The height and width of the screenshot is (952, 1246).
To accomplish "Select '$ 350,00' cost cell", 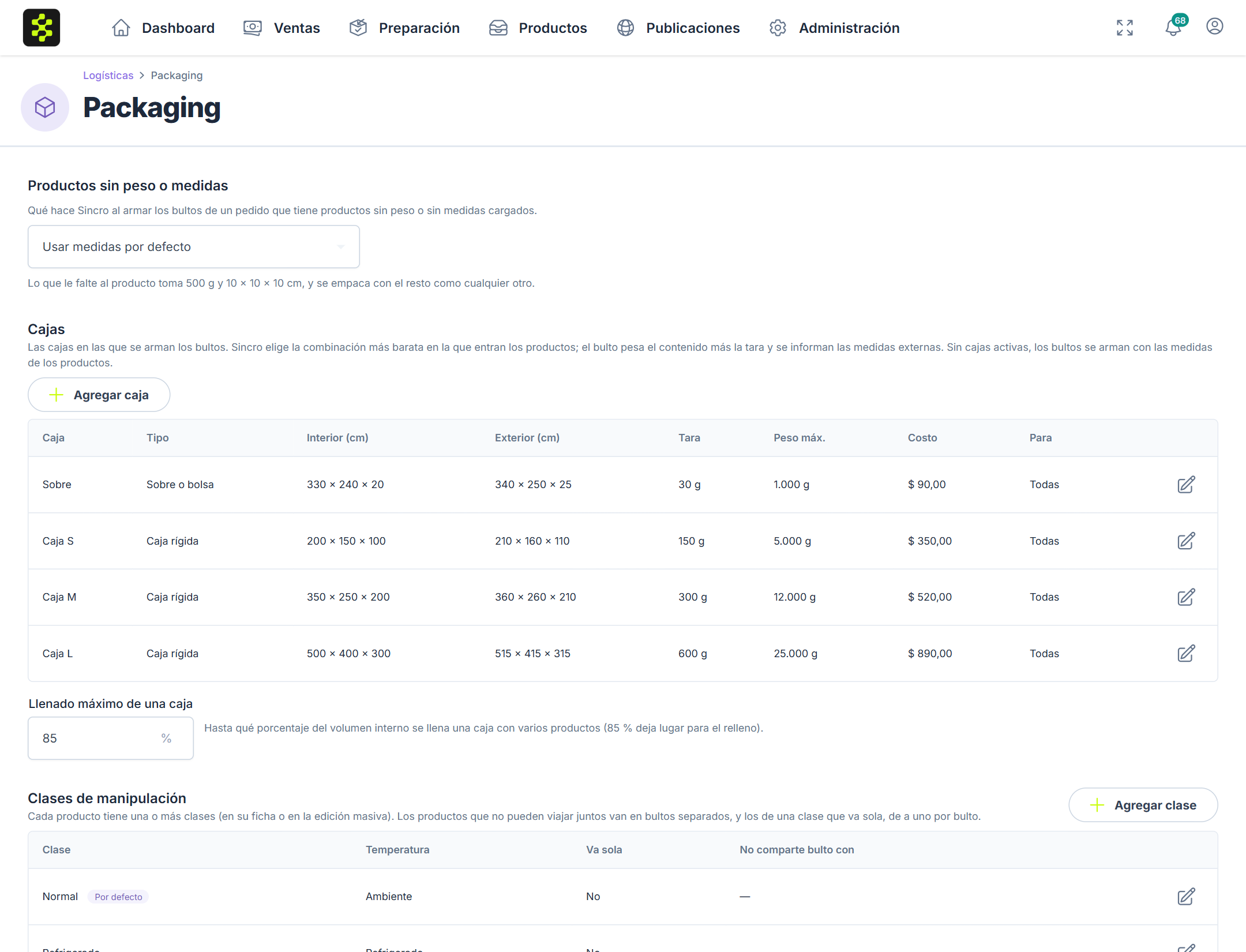I will 930,541.
